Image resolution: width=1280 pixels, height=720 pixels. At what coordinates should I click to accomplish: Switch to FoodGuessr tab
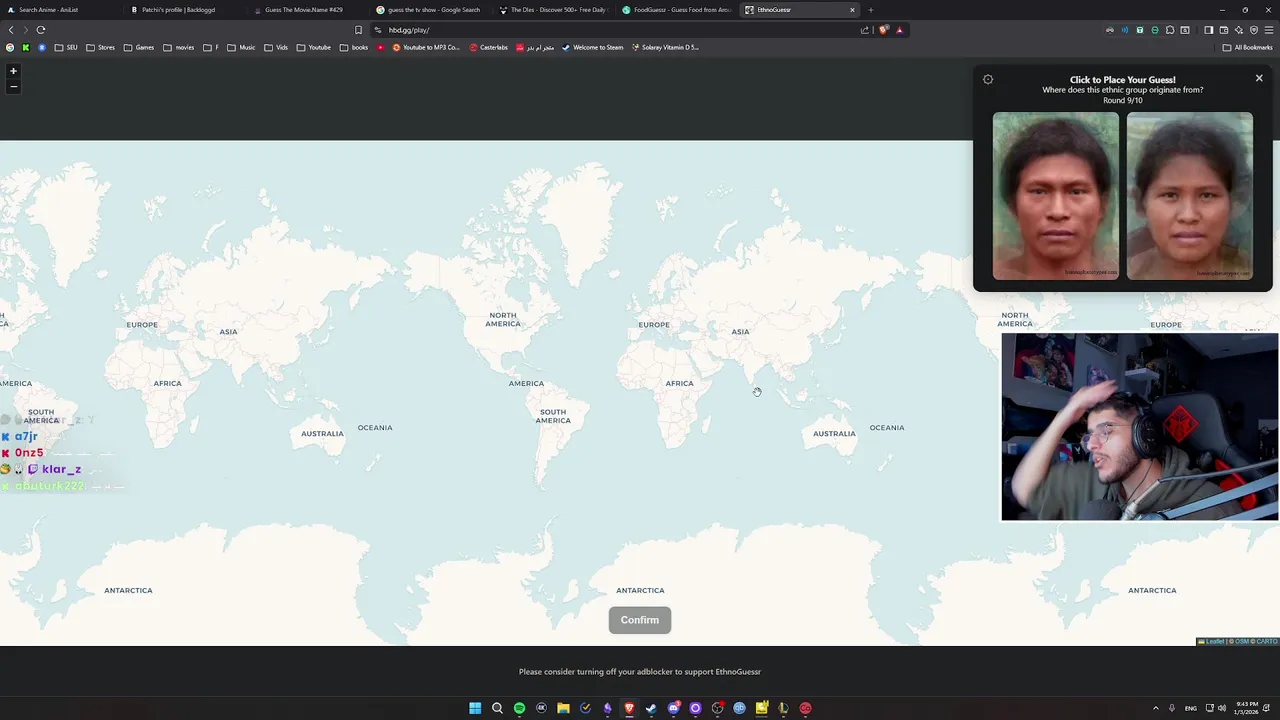[x=675, y=10]
